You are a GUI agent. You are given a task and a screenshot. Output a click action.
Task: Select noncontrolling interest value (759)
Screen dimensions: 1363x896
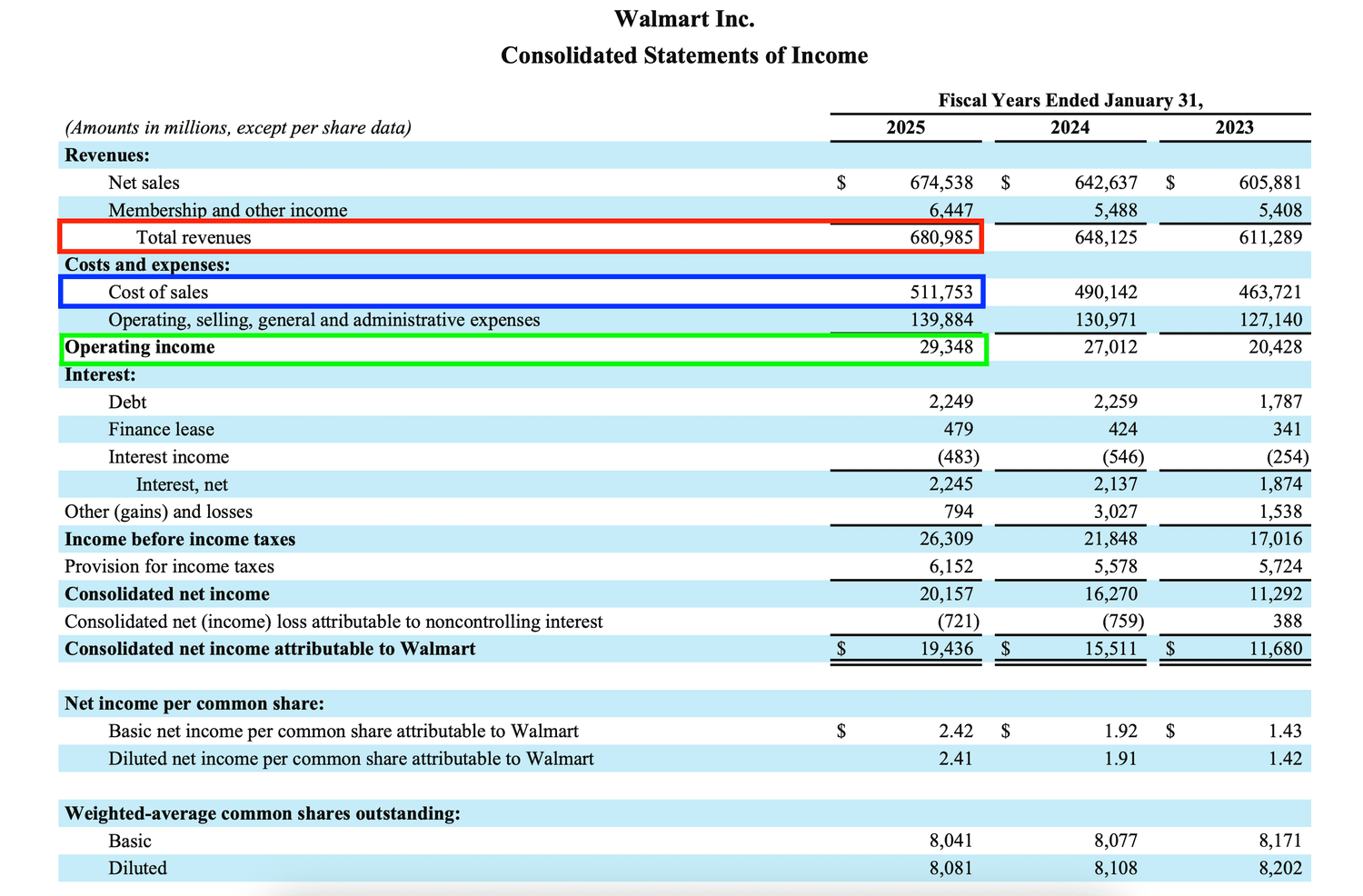[1122, 622]
